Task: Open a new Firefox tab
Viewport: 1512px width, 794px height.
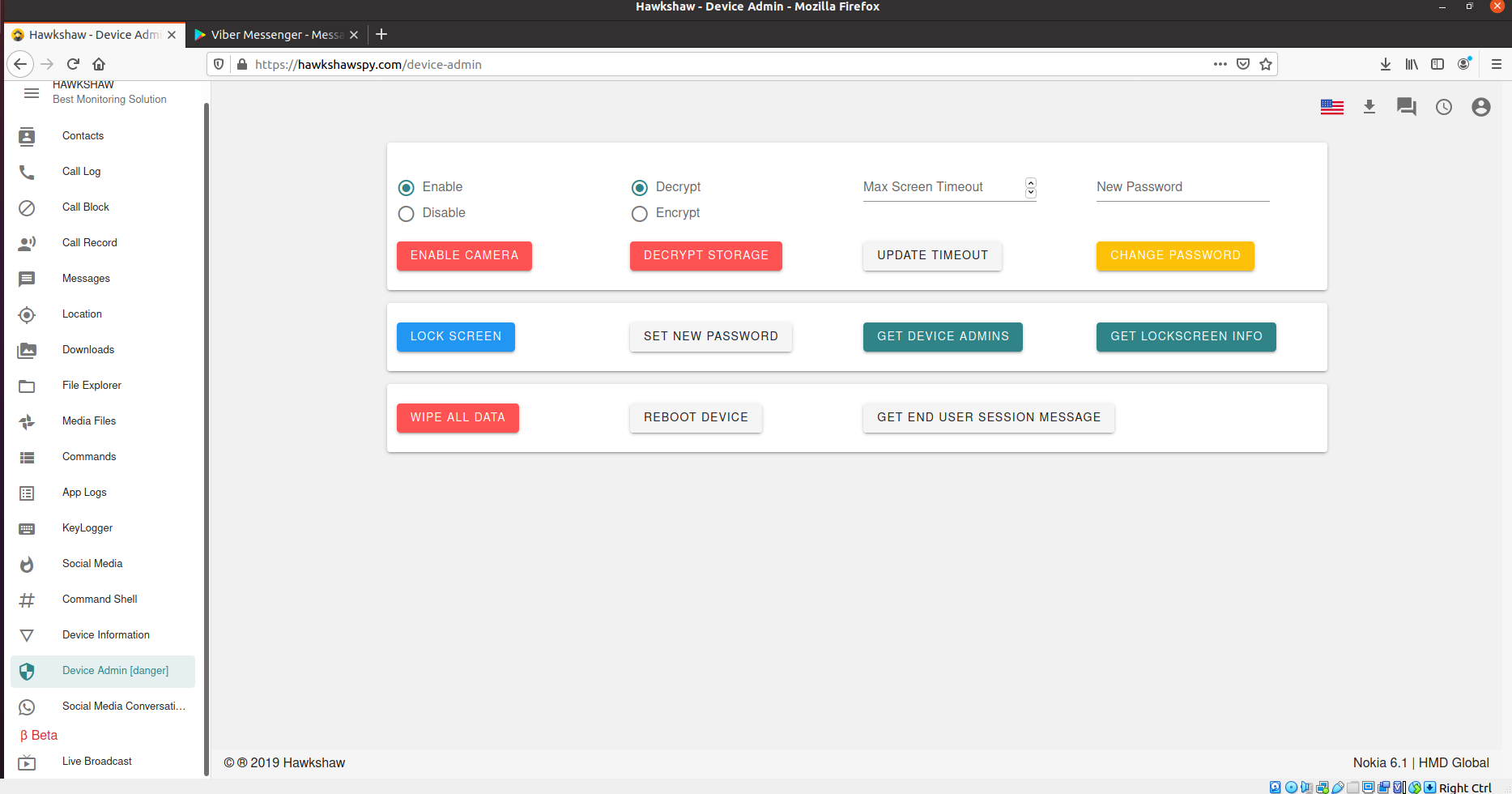Action: [x=381, y=34]
